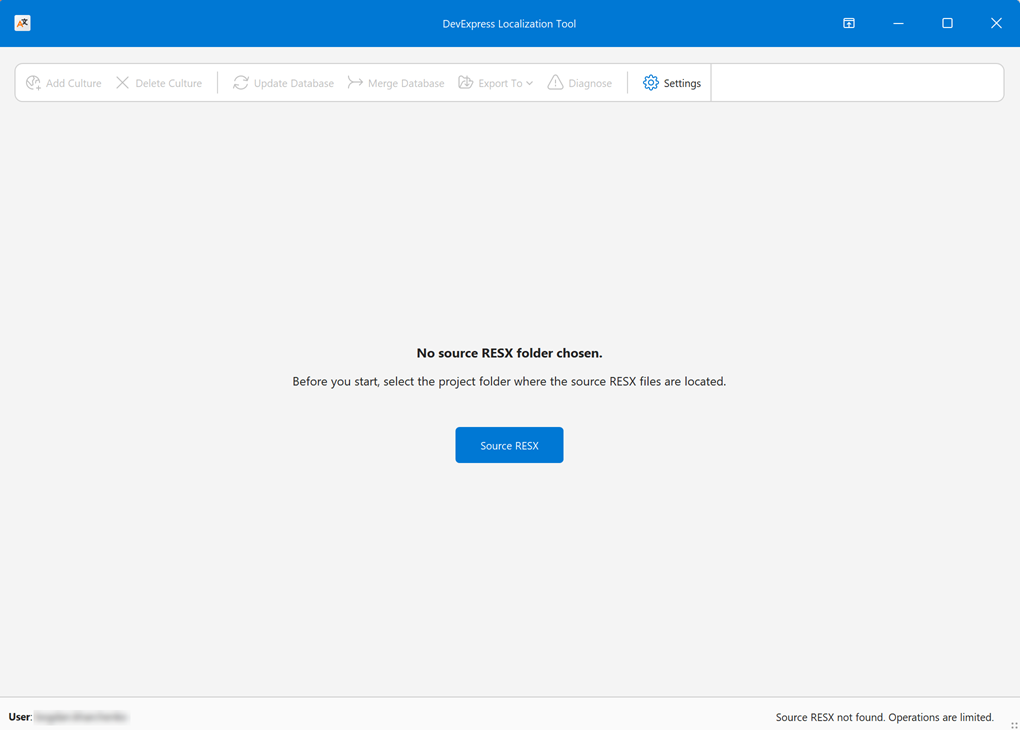Click the Add Culture globe icon
This screenshot has width=1020, height=730.
[33, 83]
